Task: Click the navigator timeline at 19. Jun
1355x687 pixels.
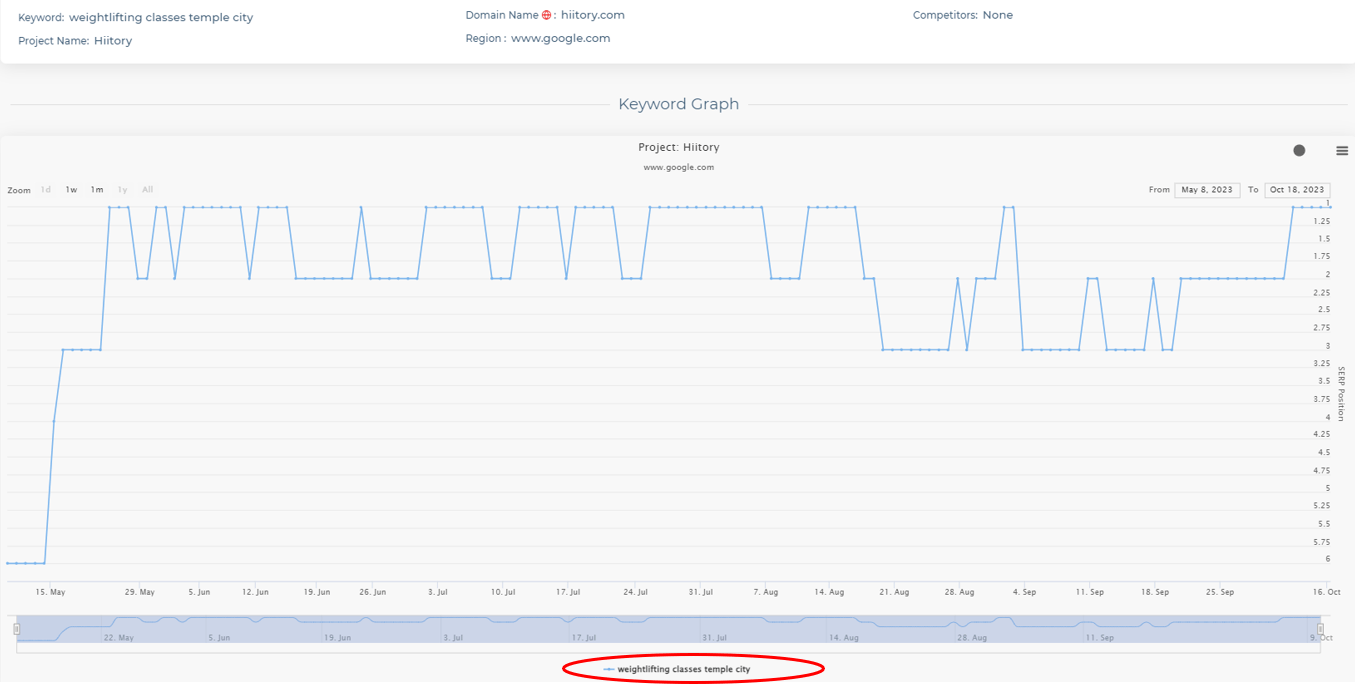Action: [338, 629]
